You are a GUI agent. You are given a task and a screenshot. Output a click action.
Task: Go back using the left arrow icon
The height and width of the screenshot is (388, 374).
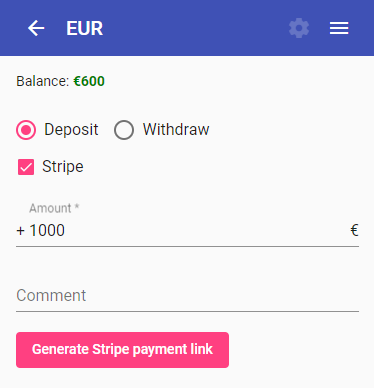[36, 28]
